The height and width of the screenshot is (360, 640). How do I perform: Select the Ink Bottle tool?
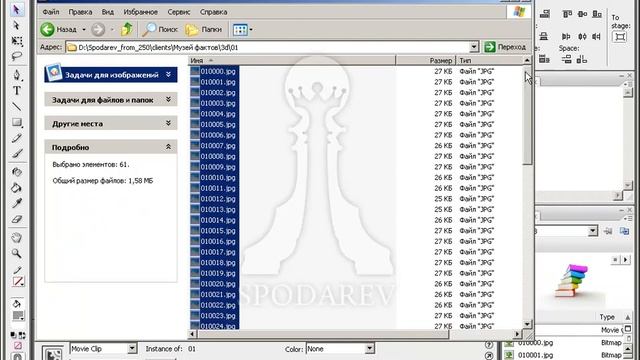tap(17, 172)
